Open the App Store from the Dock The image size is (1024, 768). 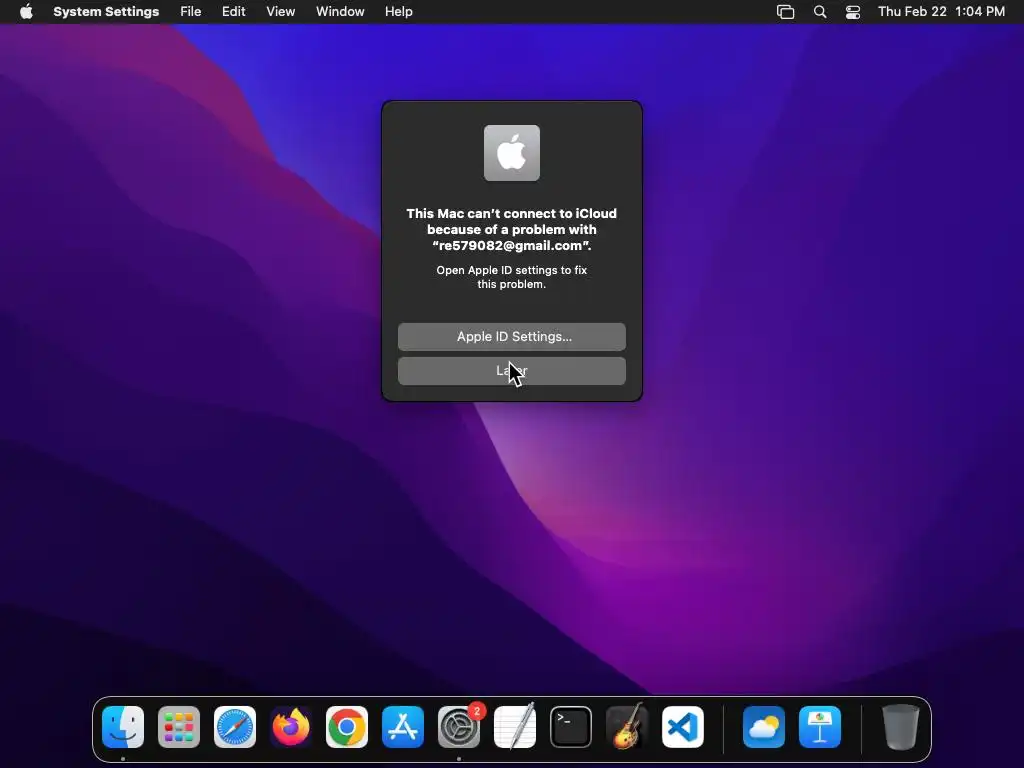[x=403, y=727]
